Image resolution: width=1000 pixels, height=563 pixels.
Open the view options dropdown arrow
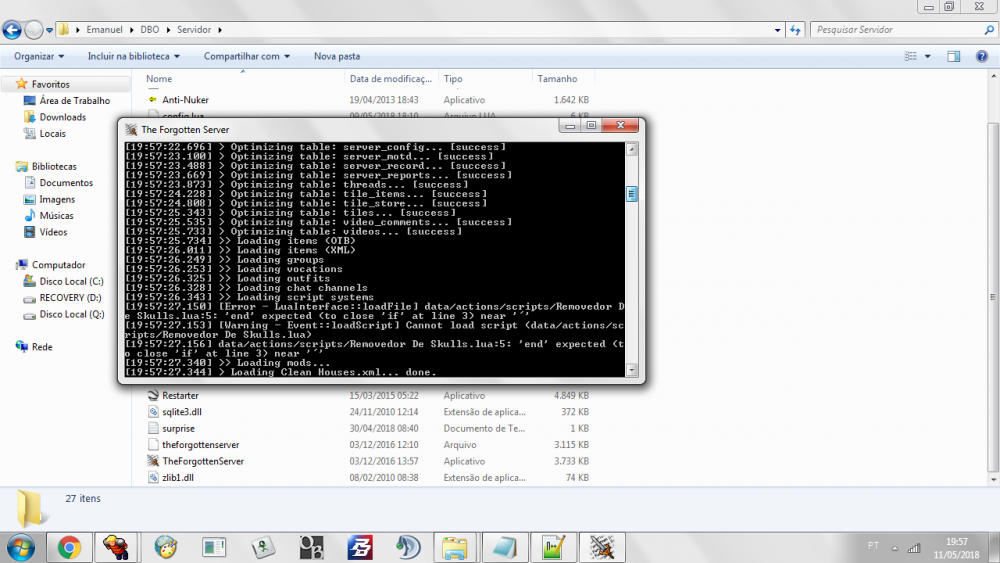click(x=927, y=56)
